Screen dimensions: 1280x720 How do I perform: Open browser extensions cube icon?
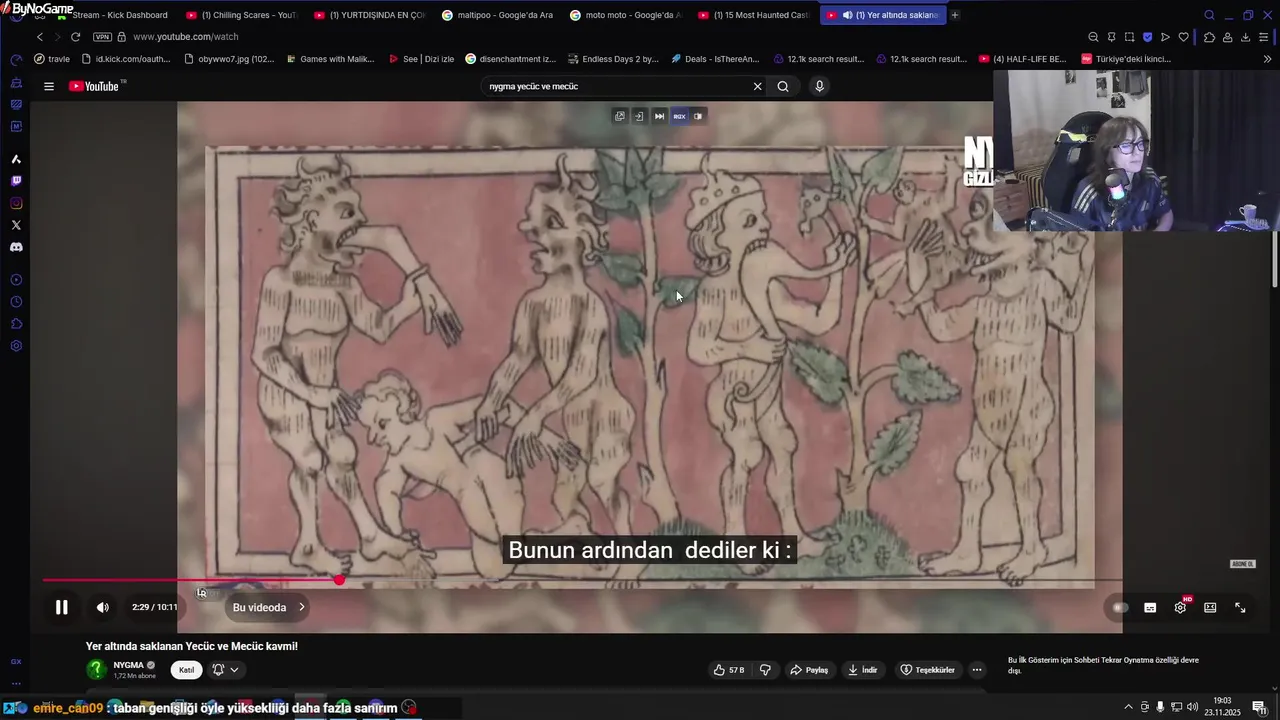point(1209,37)
